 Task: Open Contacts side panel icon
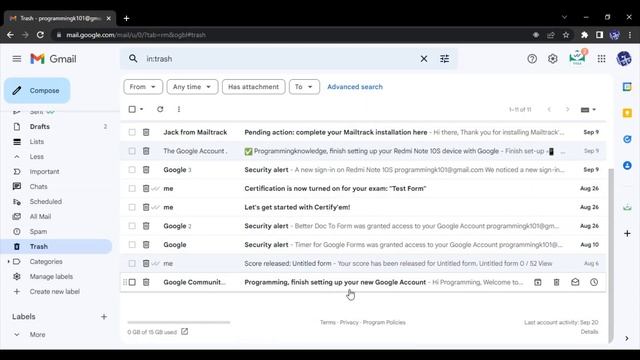coord(627,165)
